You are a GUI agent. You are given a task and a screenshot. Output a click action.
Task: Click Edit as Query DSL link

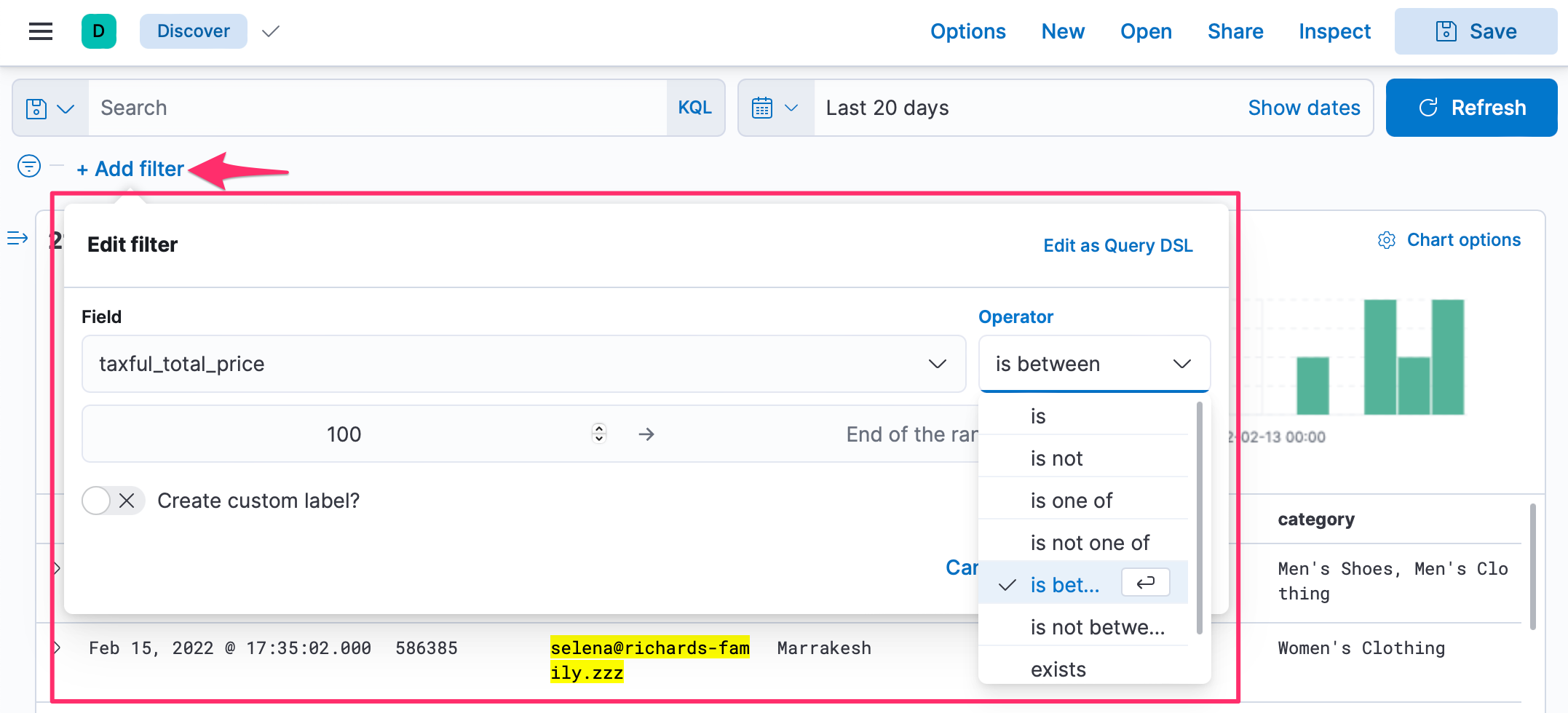click(x=1117, y=245)
